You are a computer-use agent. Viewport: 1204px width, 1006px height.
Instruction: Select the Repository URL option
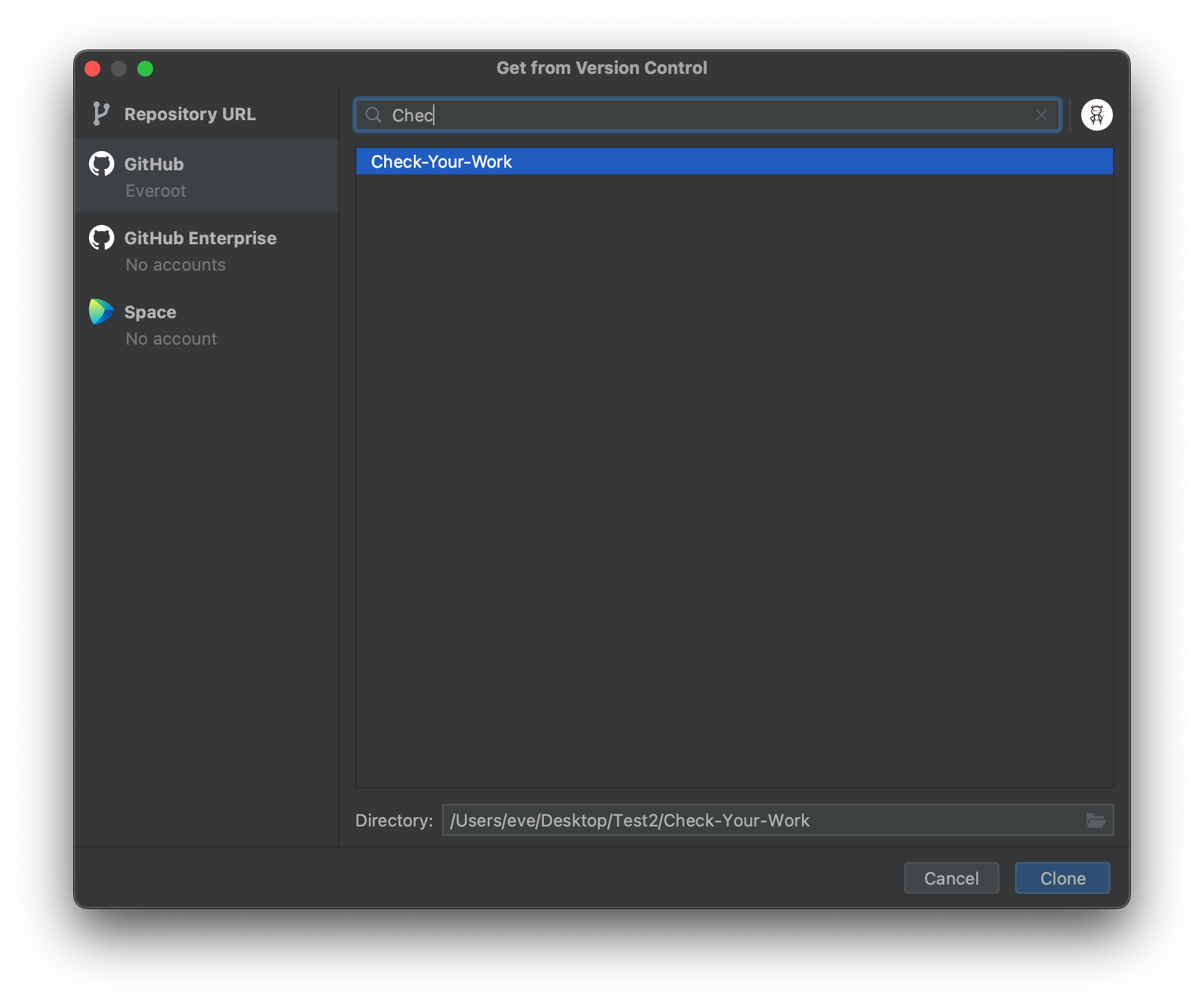(x=207, y=114)
